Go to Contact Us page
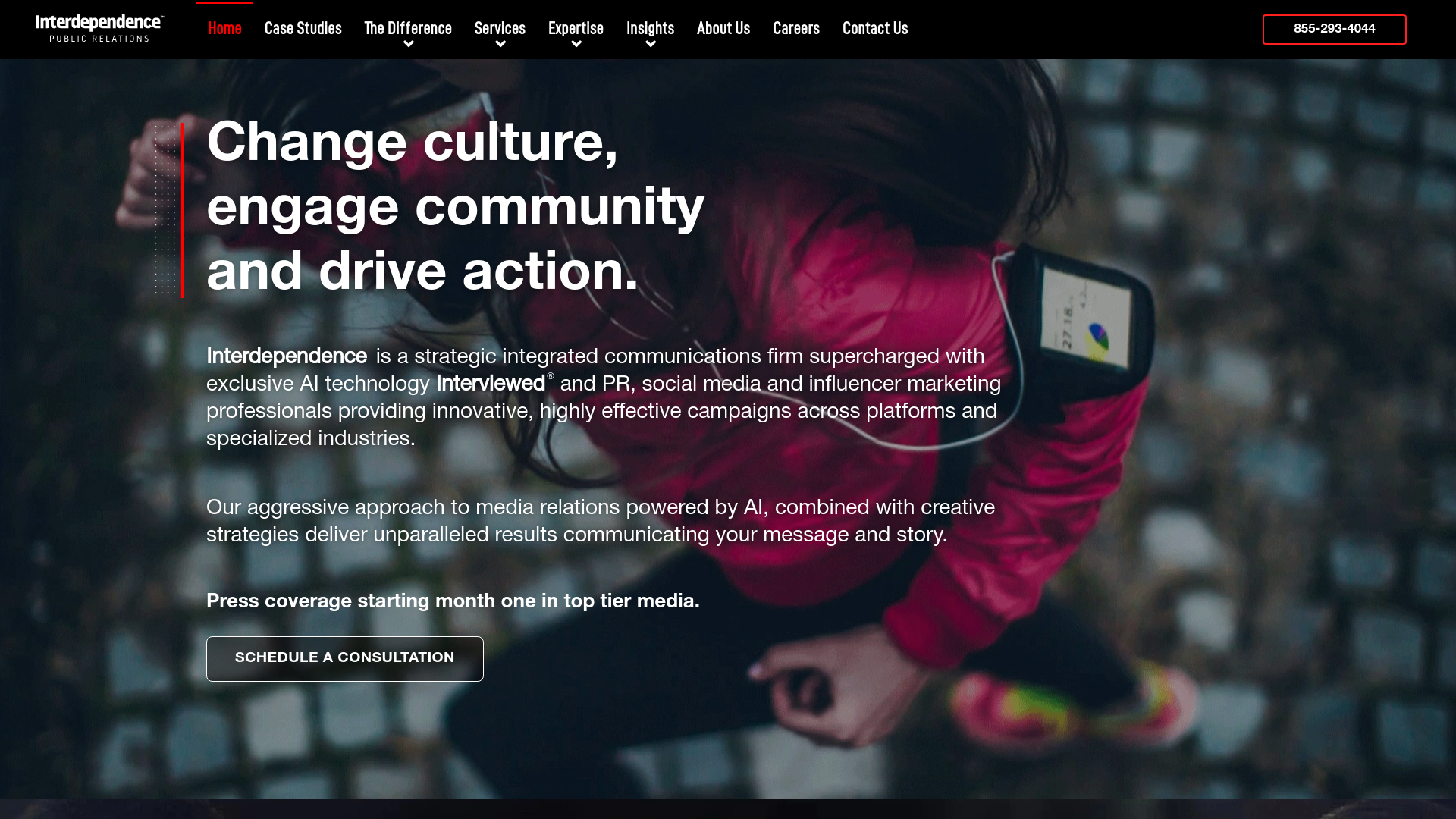 [x=875, y=28]
